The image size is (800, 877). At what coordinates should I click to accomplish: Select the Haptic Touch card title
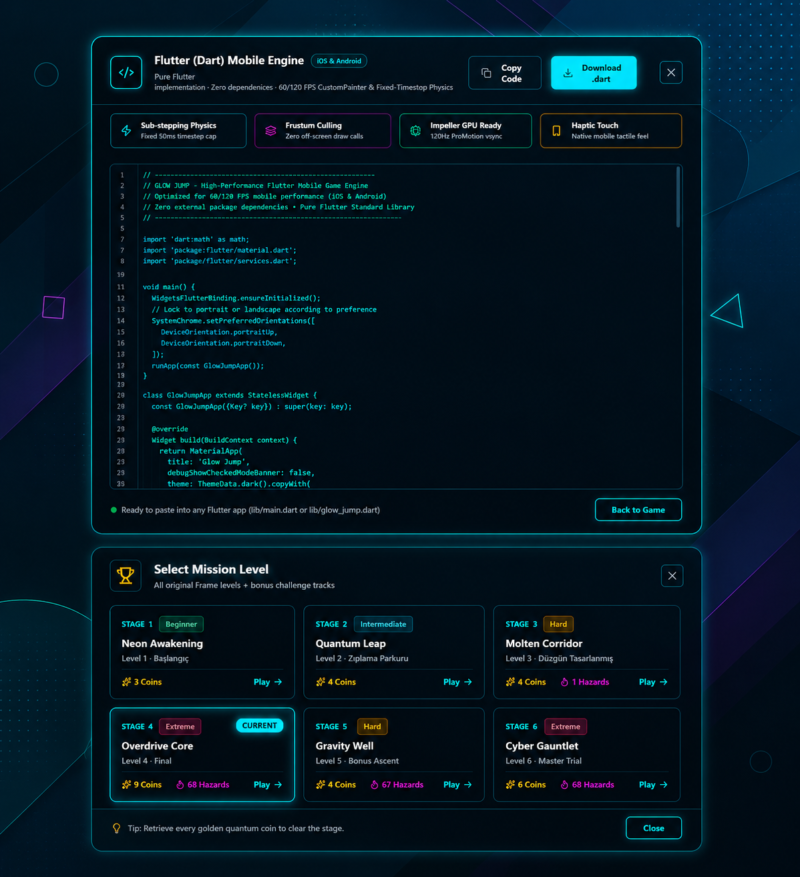pos(595,125)
